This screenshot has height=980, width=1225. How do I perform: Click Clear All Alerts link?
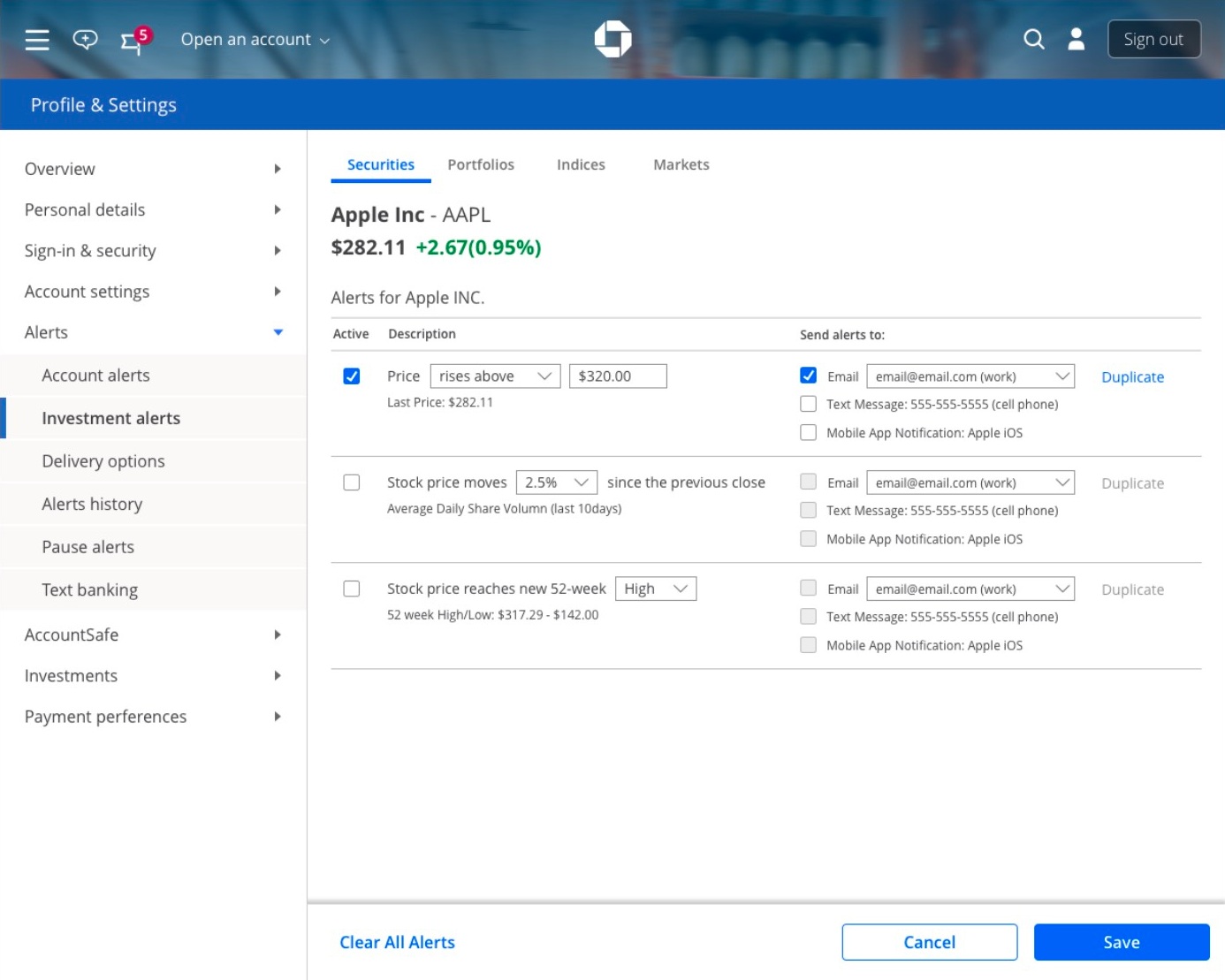pos(398,942)
